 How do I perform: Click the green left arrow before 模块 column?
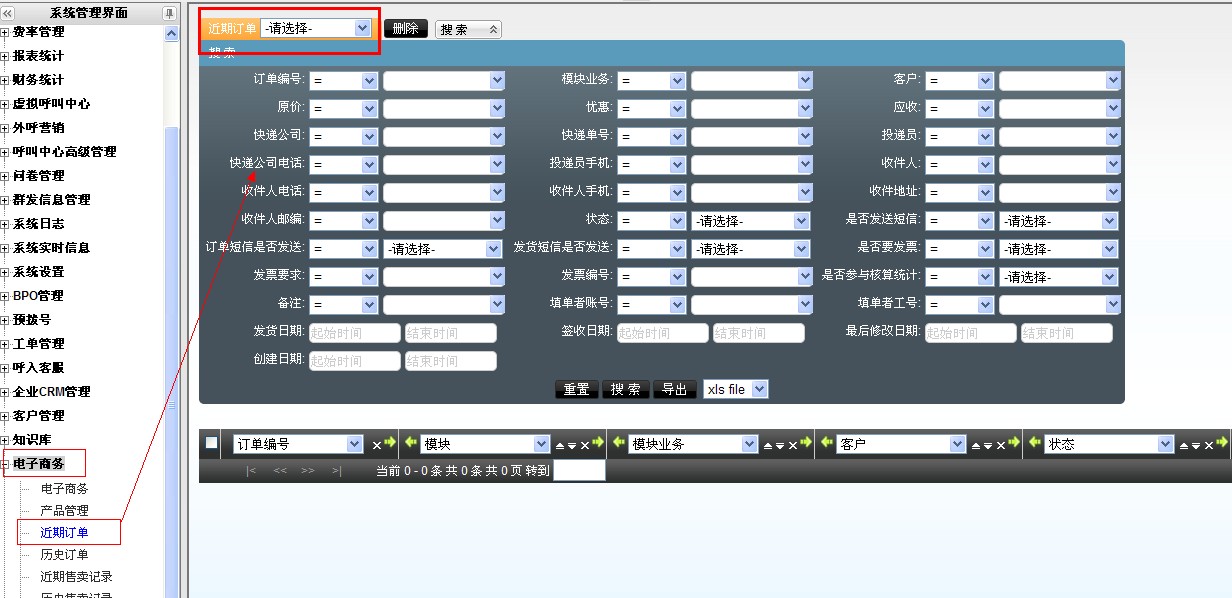pos(410,443)
